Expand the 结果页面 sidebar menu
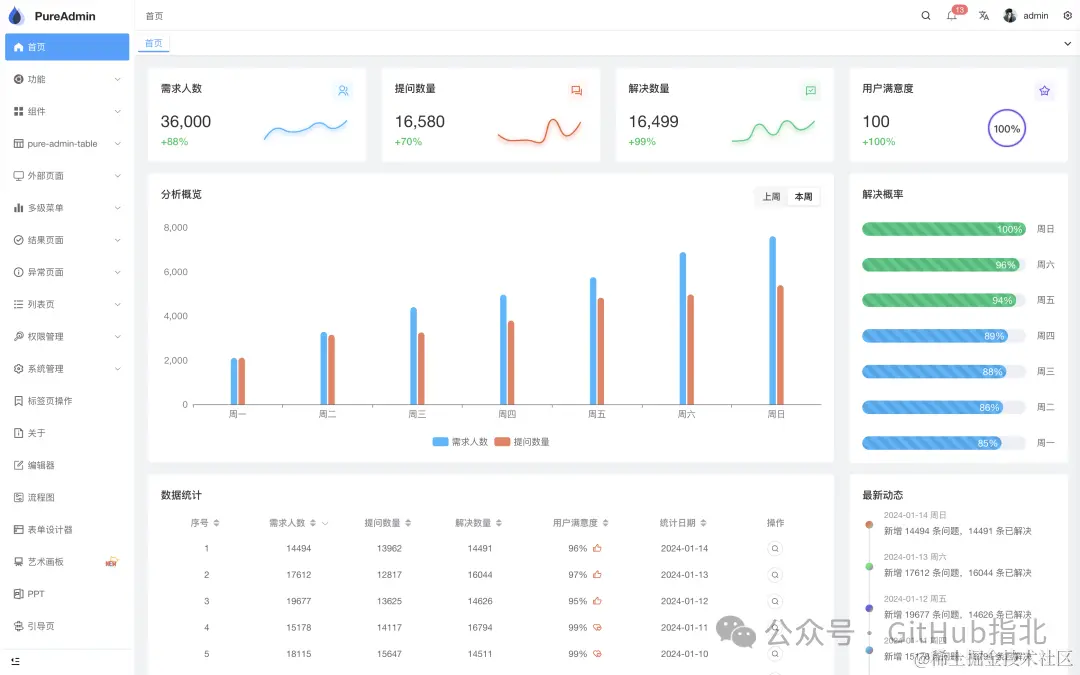1080x675 pixels. pyautogui.click(x=67, y=240)
